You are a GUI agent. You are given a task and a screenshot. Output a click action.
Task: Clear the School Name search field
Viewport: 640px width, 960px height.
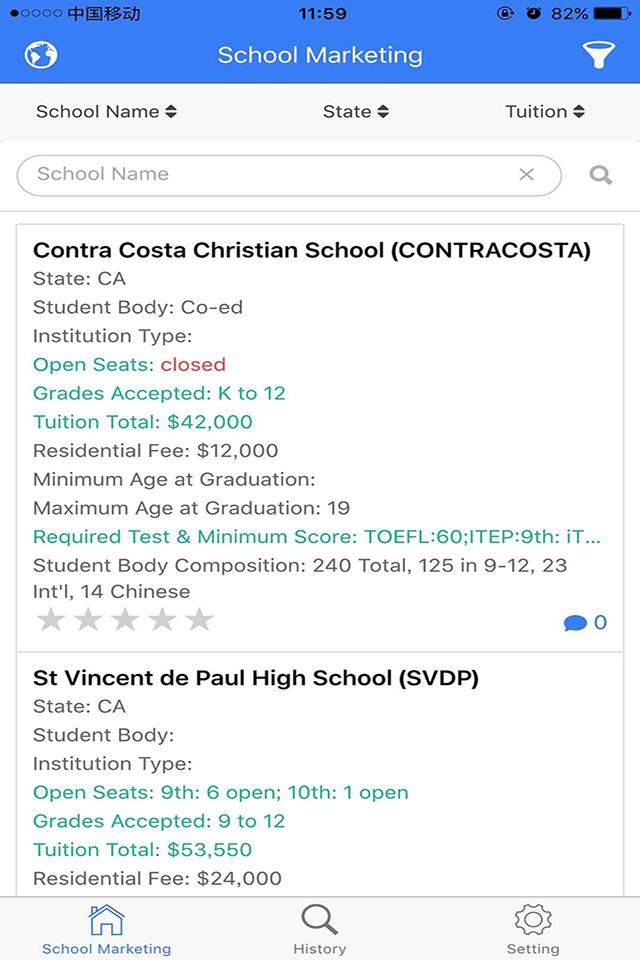click(527, 175)
